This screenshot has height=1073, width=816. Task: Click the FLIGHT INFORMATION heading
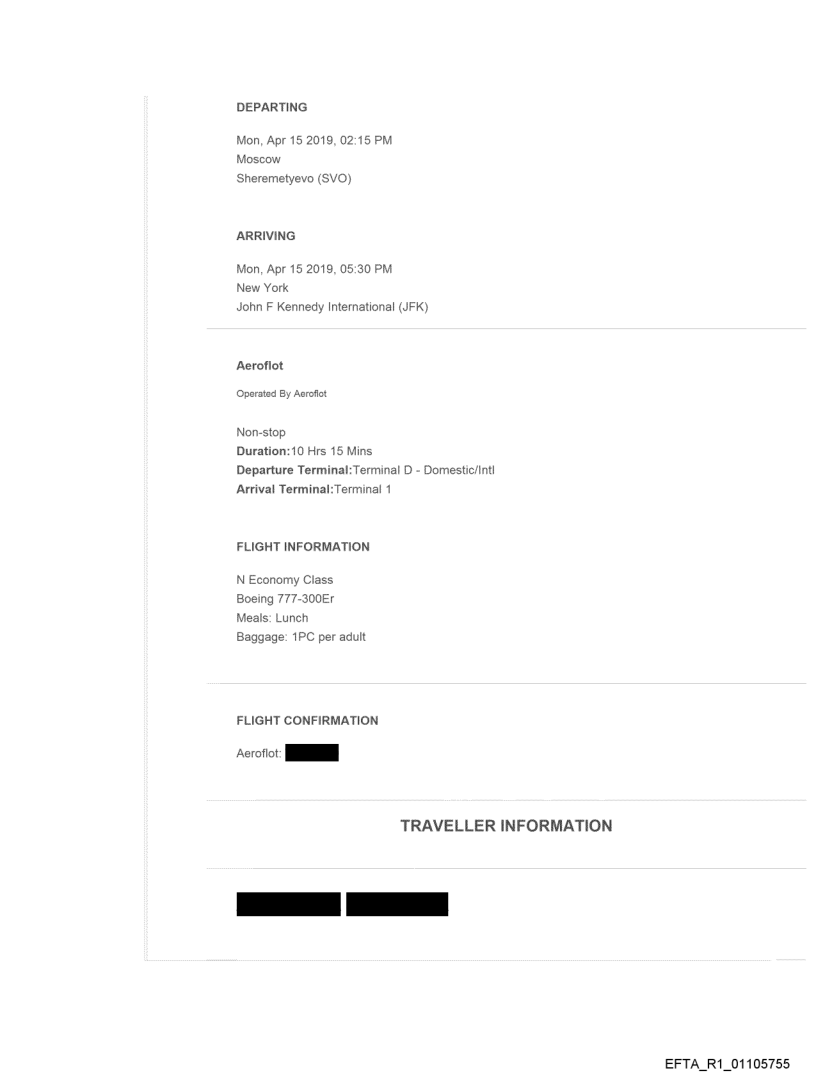[303, 547]
